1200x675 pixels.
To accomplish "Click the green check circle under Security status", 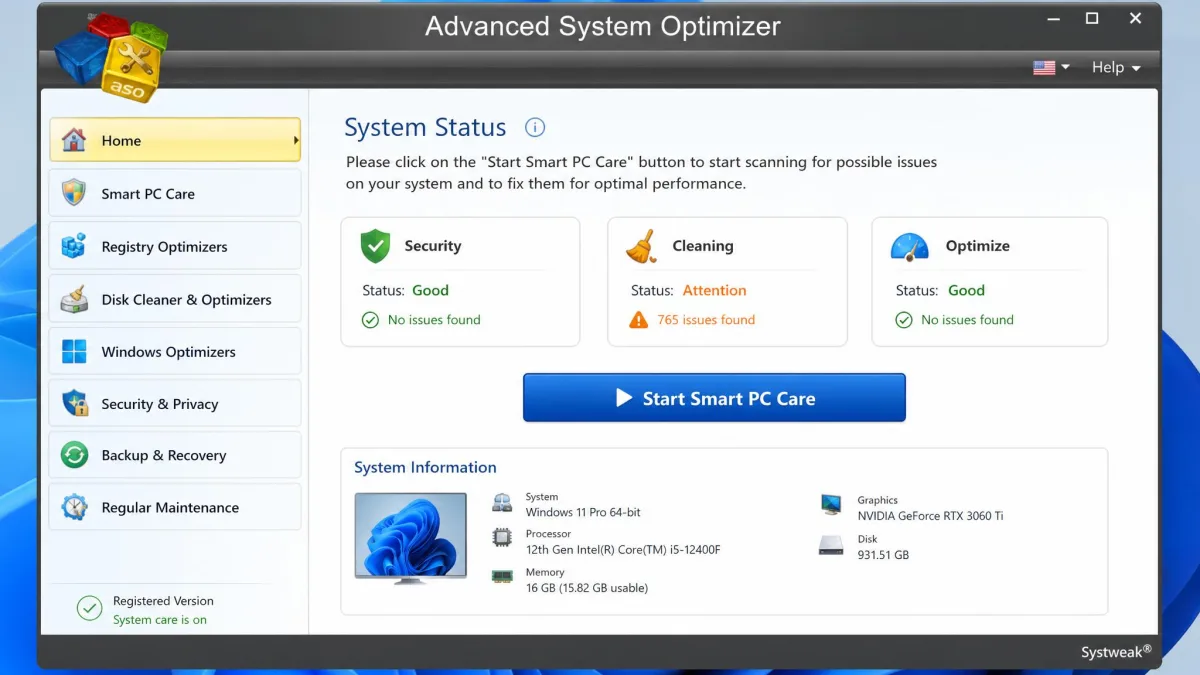I will 370,320.
